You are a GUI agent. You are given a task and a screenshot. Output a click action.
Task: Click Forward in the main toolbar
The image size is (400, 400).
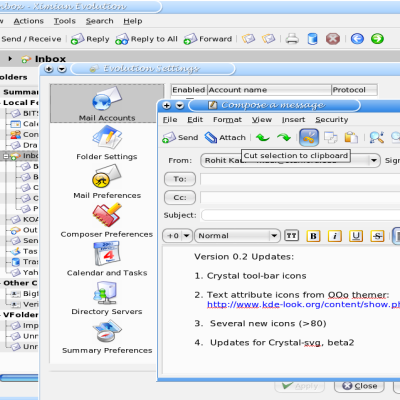tap(208, 39)
